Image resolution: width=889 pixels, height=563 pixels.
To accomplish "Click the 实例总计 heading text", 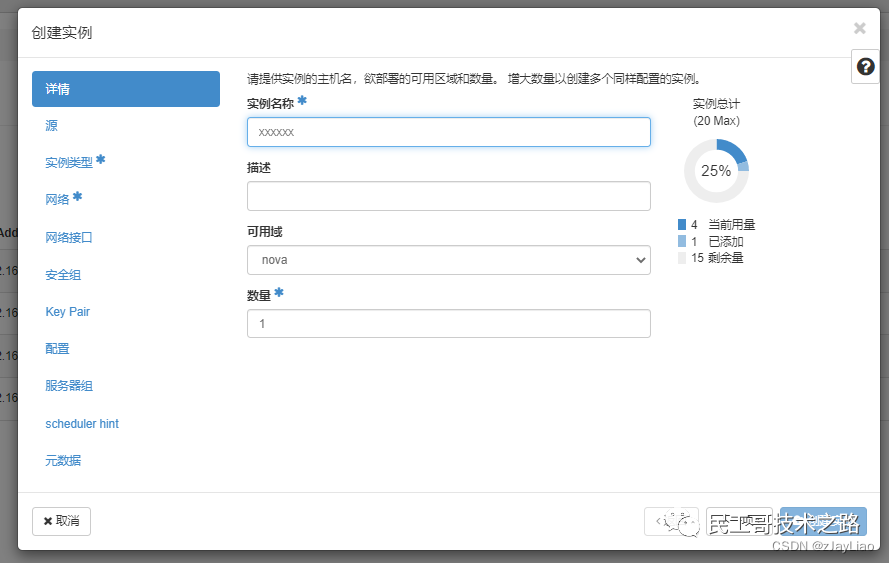I will (x=717, y=104).
